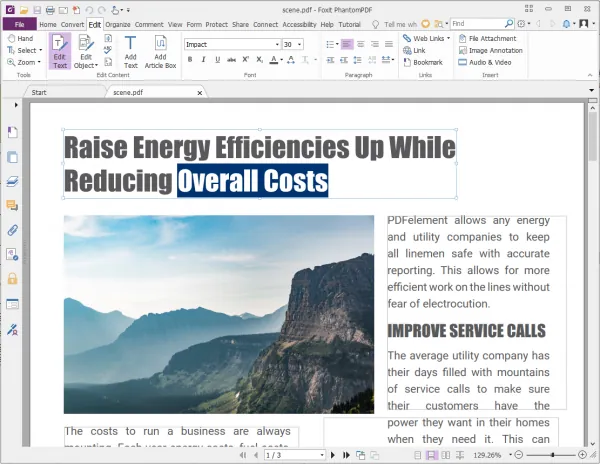Viewport: 600px width, 464px height.
Task: Click the zoom out minus button
Action: 519,455
